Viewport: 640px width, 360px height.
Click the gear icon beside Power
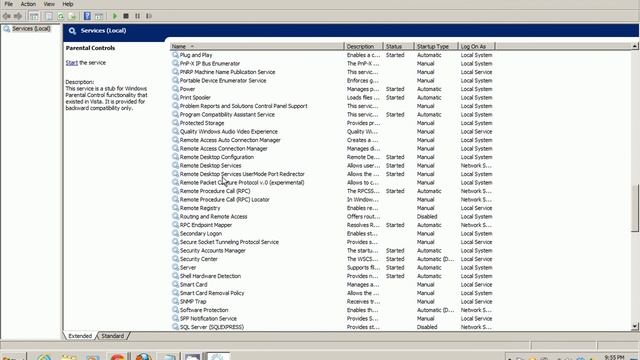[175, 89]
